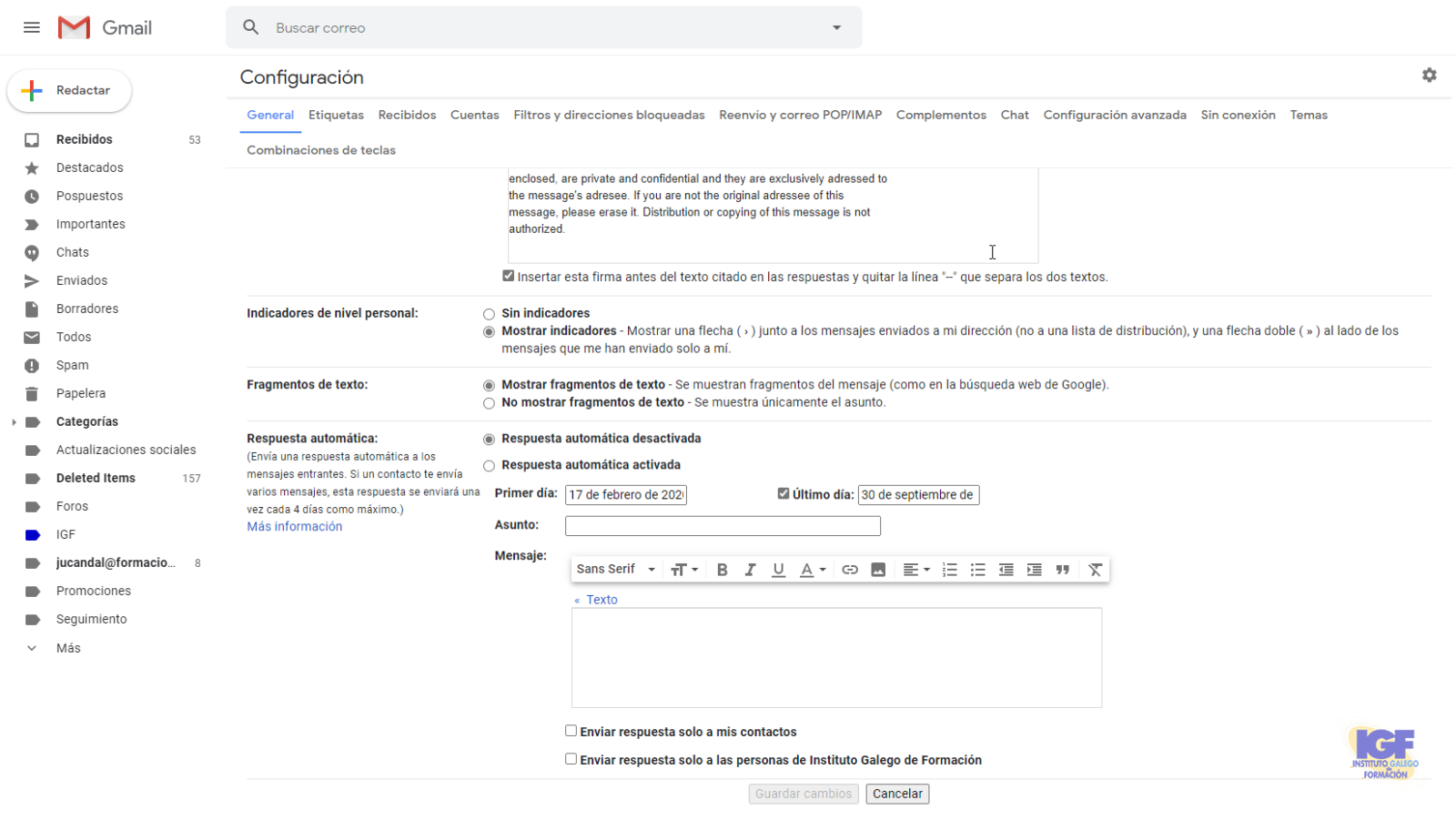Click the Bold formatting icon
The width and height of the screenshot is (1456, 820).
(x=722, y=570)
